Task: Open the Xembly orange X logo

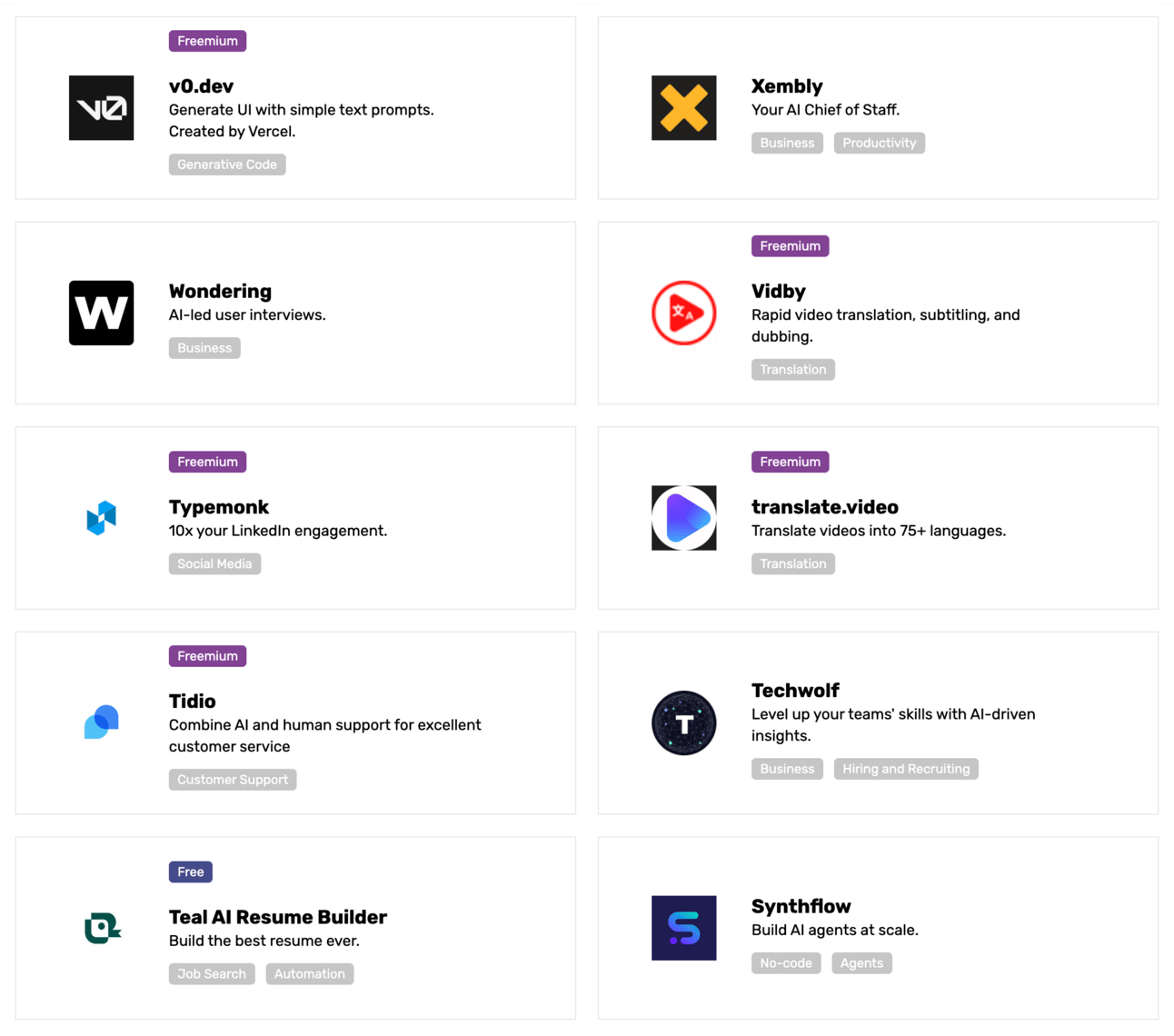Action: tap(683, 108)
